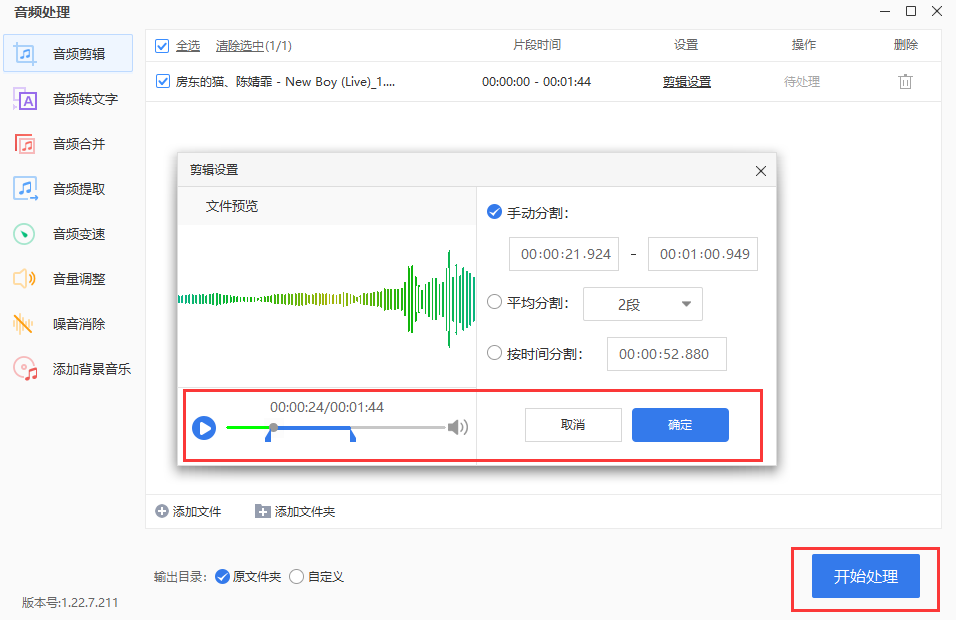
Task: Toggle the 全选 select-all checkbox
Action: [x=161, y=45]
